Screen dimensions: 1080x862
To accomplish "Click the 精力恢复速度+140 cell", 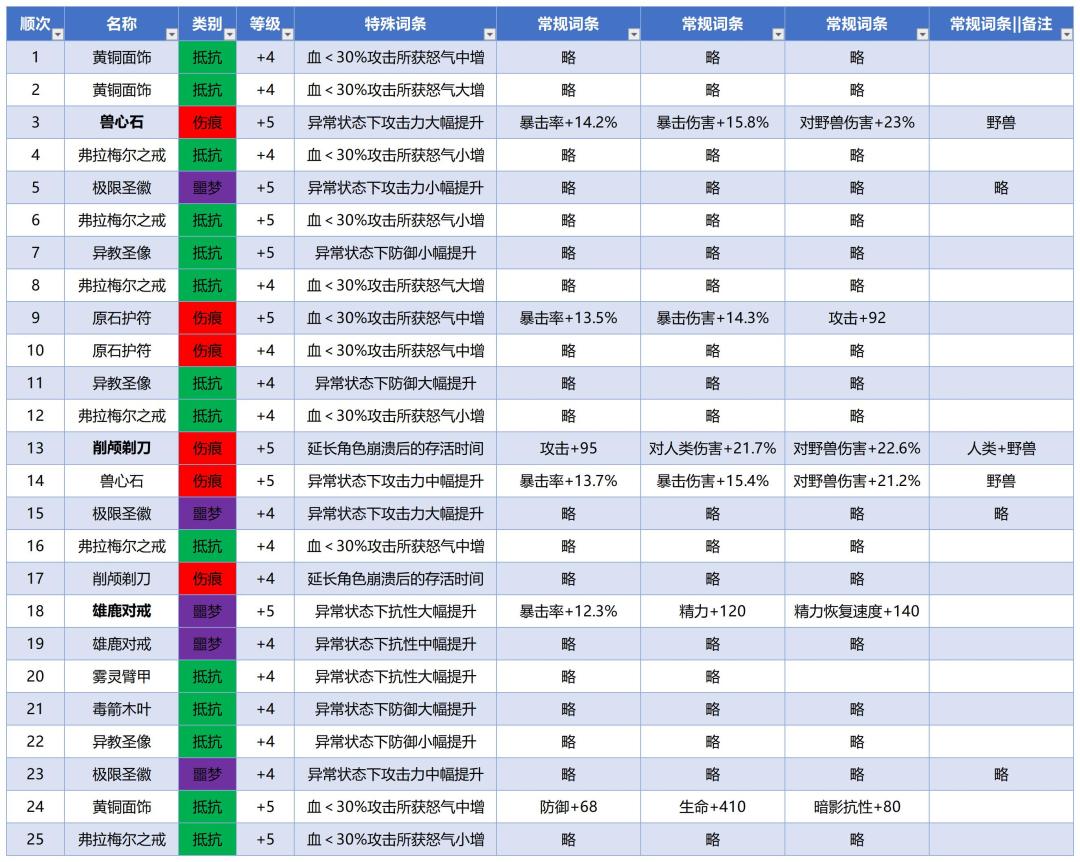I will (x=857, y=611).
